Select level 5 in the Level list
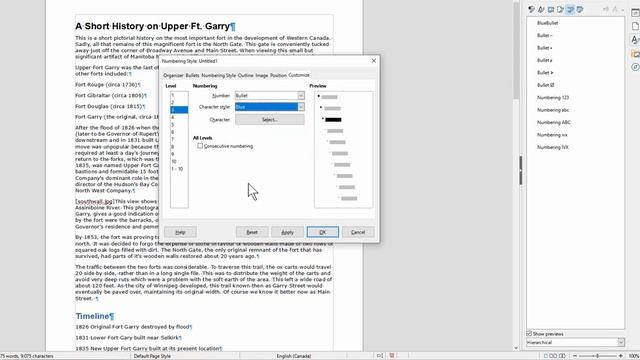 [x=179, y=124]
